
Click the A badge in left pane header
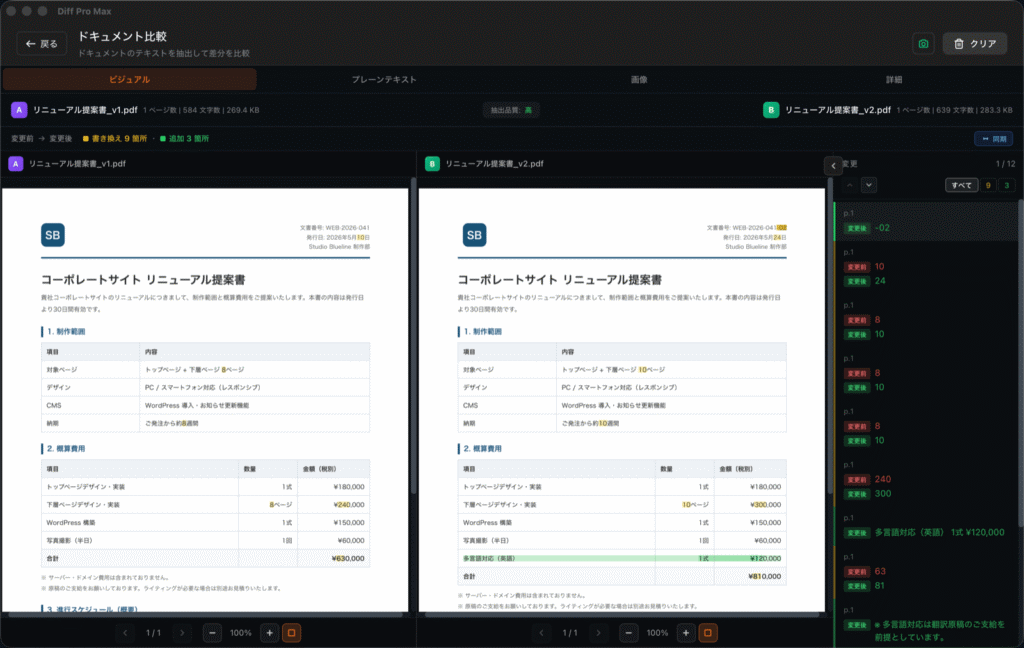coord(16,163)
